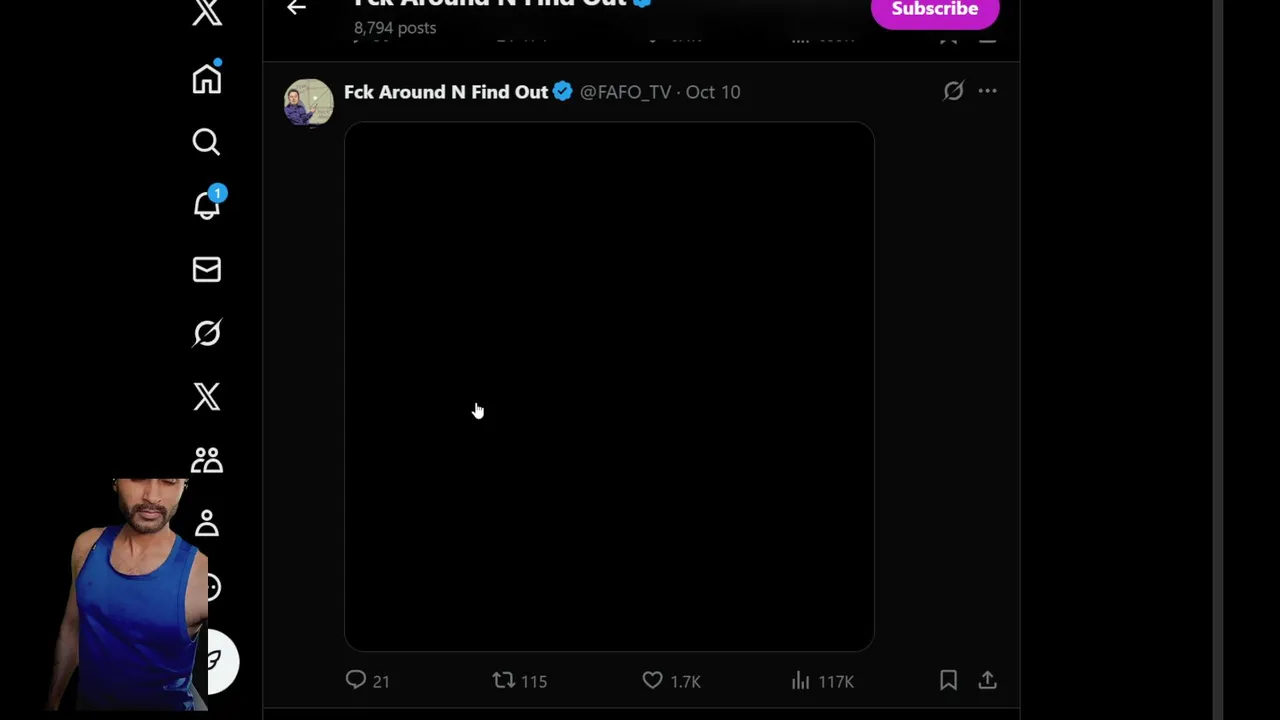Open Messages envelope in sidebar
The height and width of the screenshot is (720, 1280).
207,270
